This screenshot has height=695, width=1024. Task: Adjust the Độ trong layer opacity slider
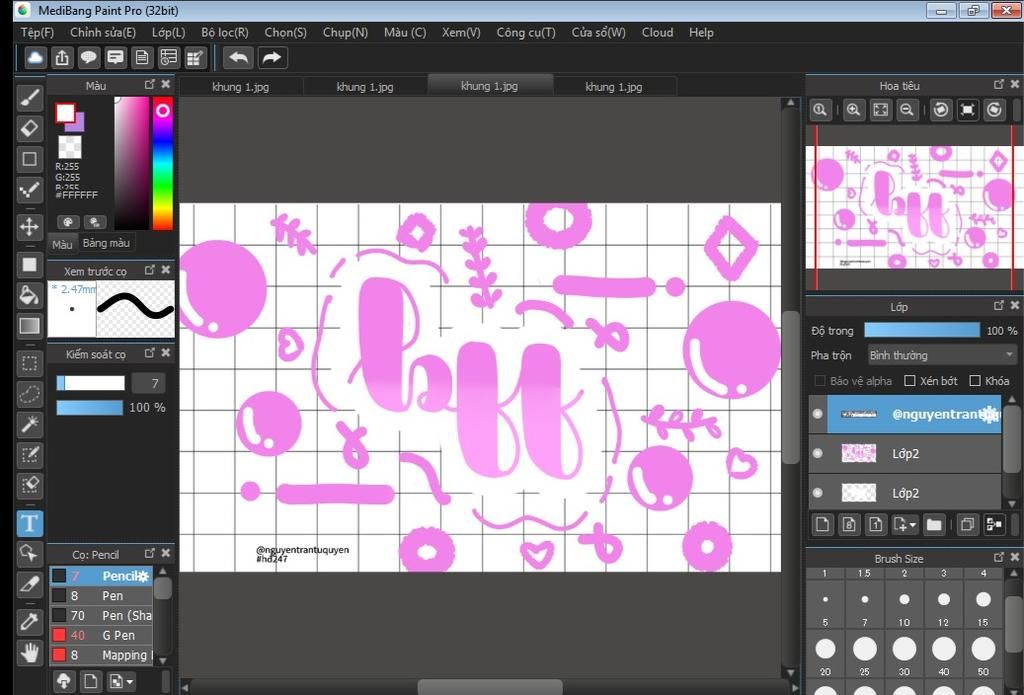921,331
